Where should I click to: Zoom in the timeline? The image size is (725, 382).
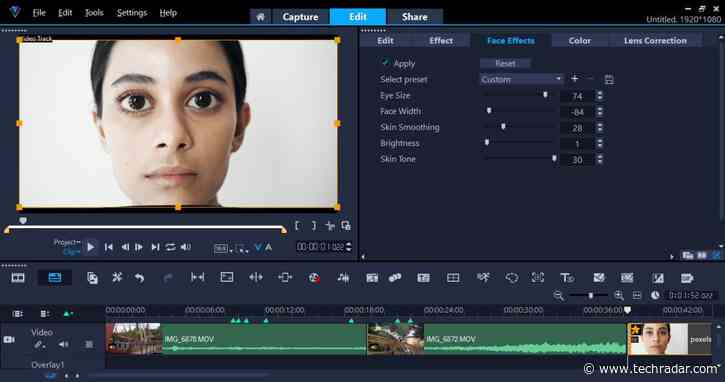[619, 295]
